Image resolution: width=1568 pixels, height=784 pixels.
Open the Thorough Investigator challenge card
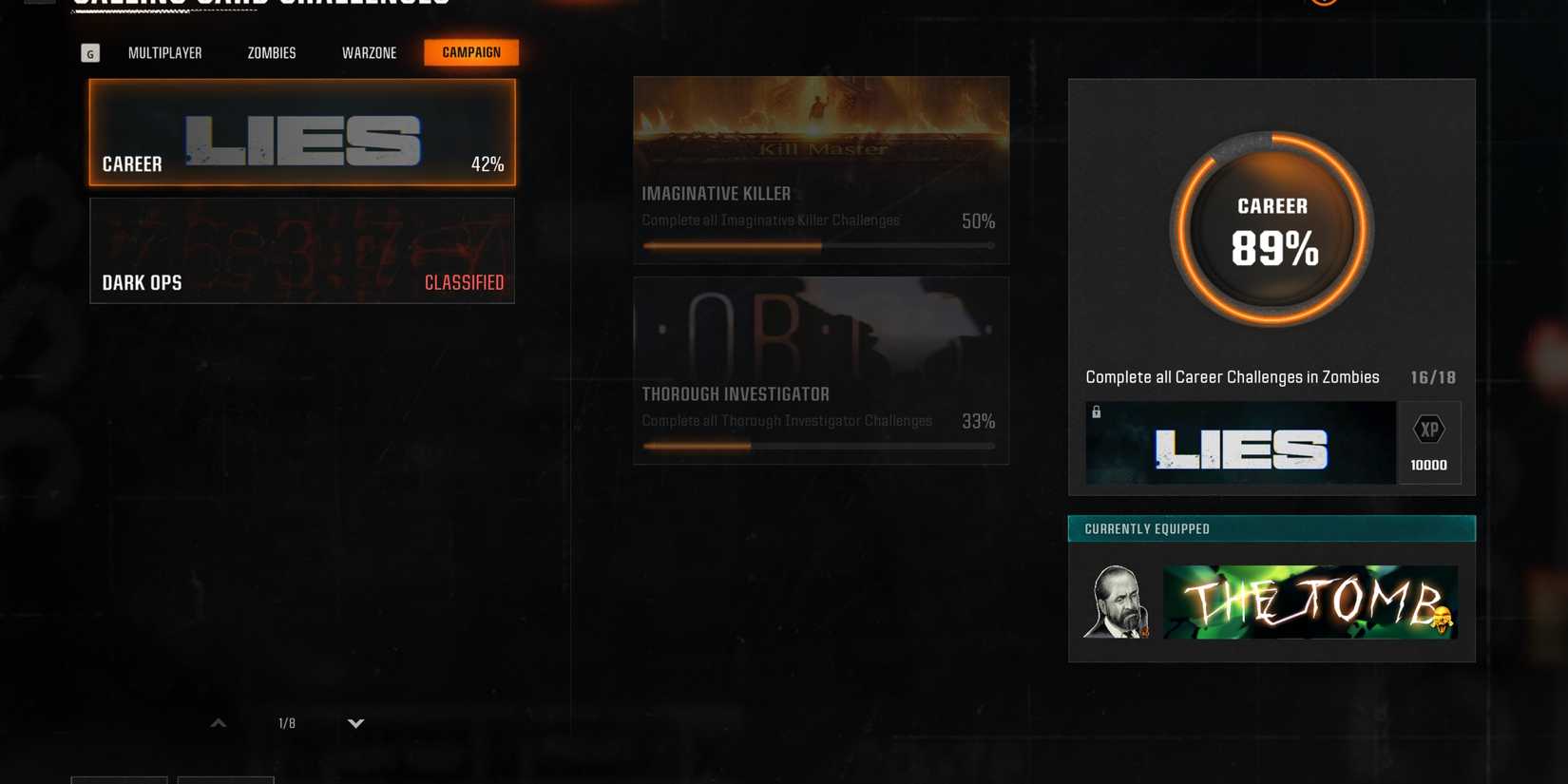(821, 371)
